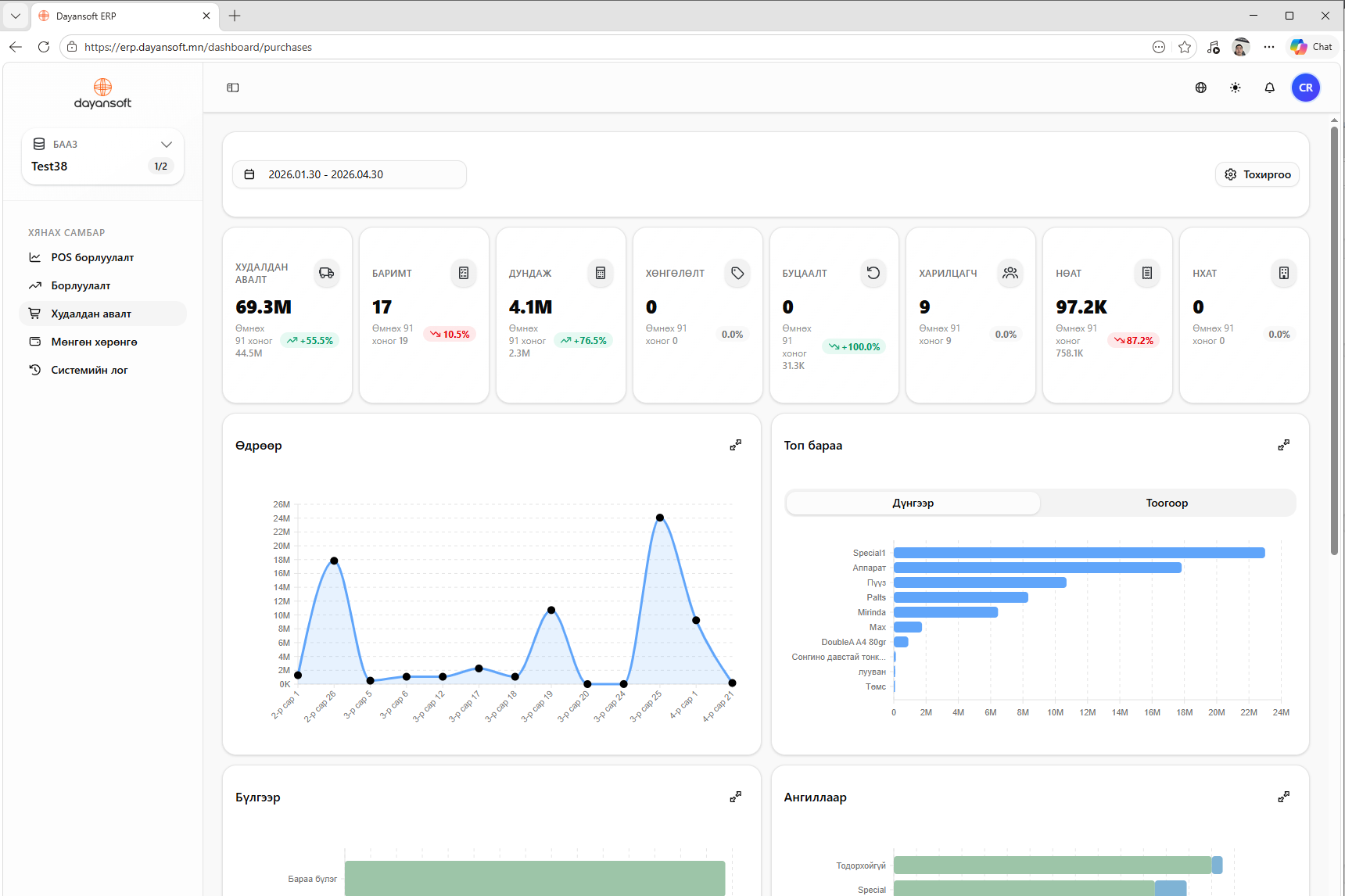
Task: Click the Пүүз bar in Топ бараа
Action: point(980,582)
